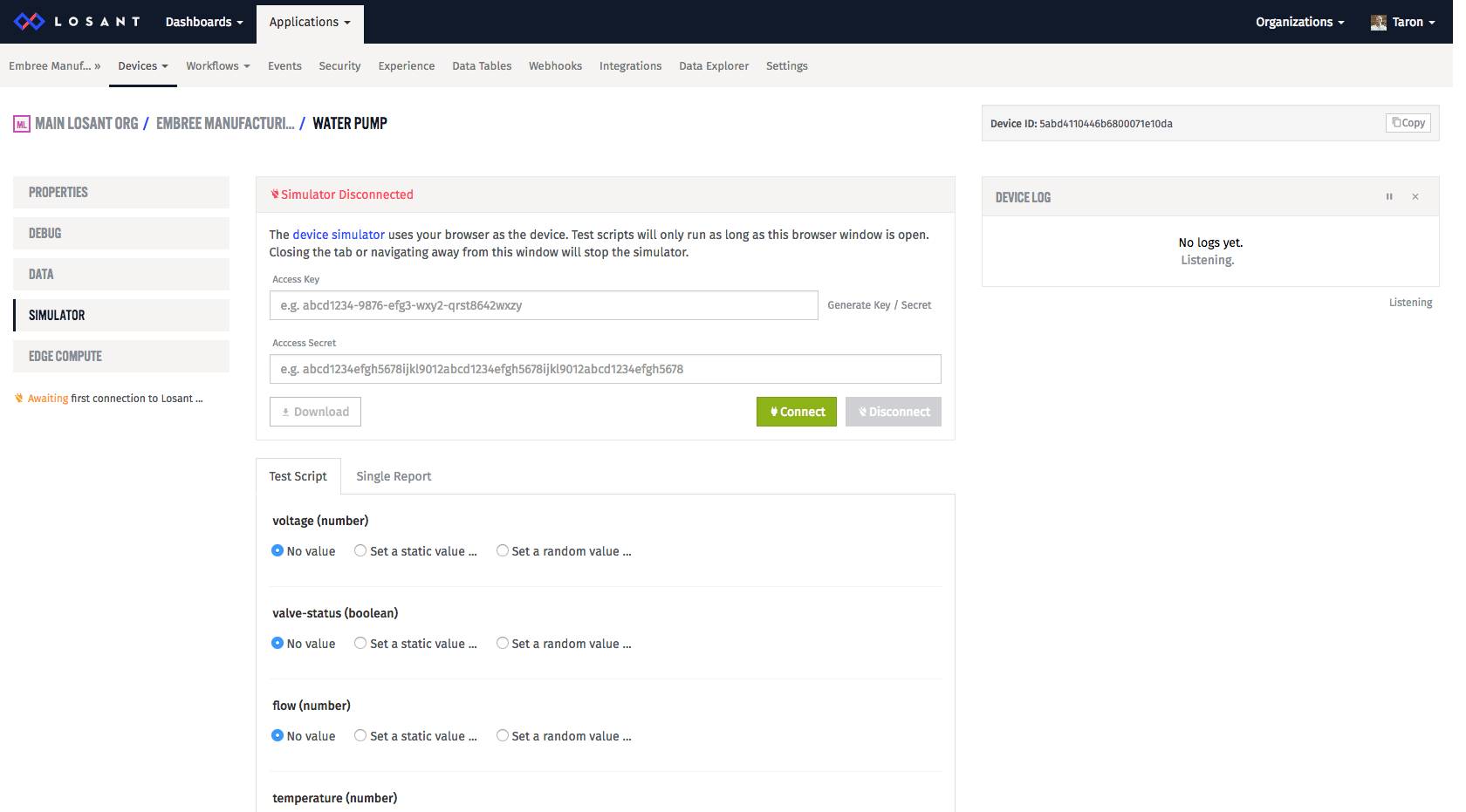Choose random value for voltage

point(503,550)
